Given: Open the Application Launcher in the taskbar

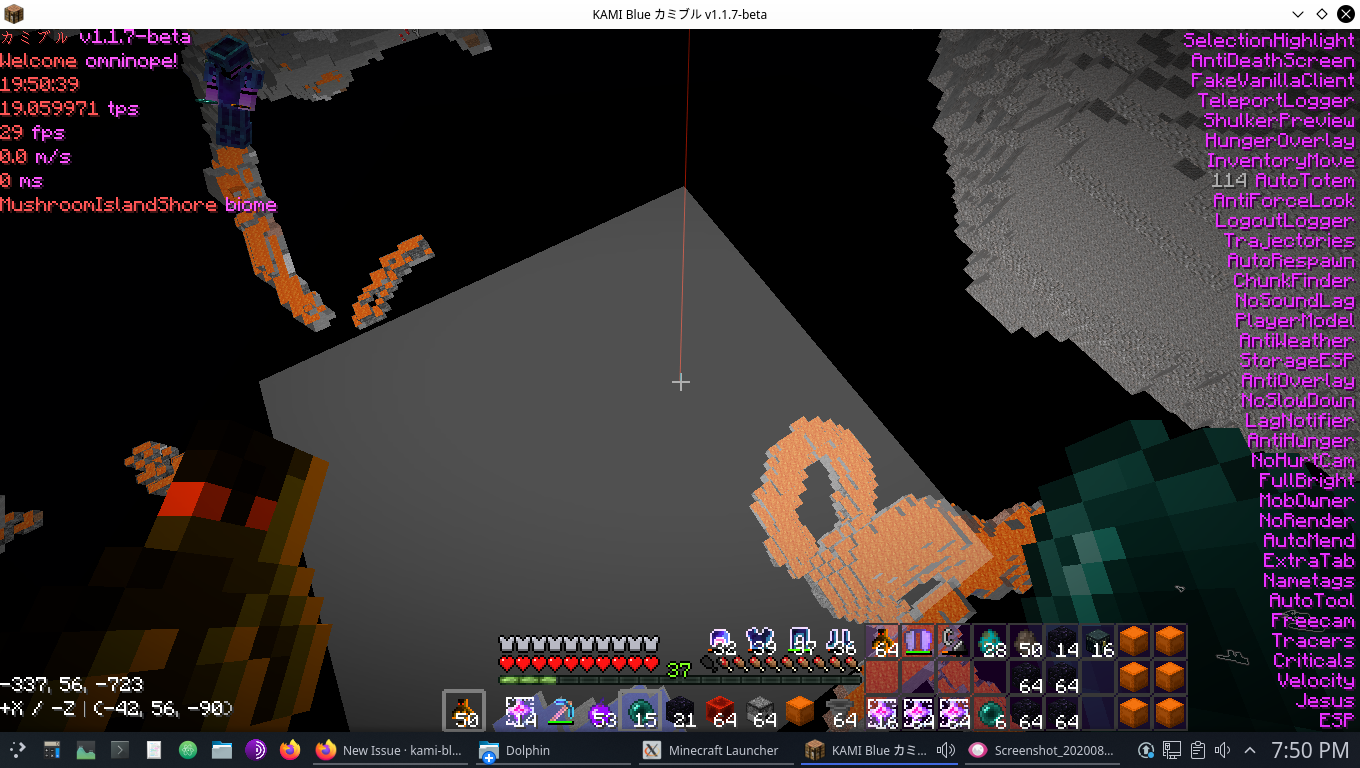Looking at the screenshot, I should point(18,749).
